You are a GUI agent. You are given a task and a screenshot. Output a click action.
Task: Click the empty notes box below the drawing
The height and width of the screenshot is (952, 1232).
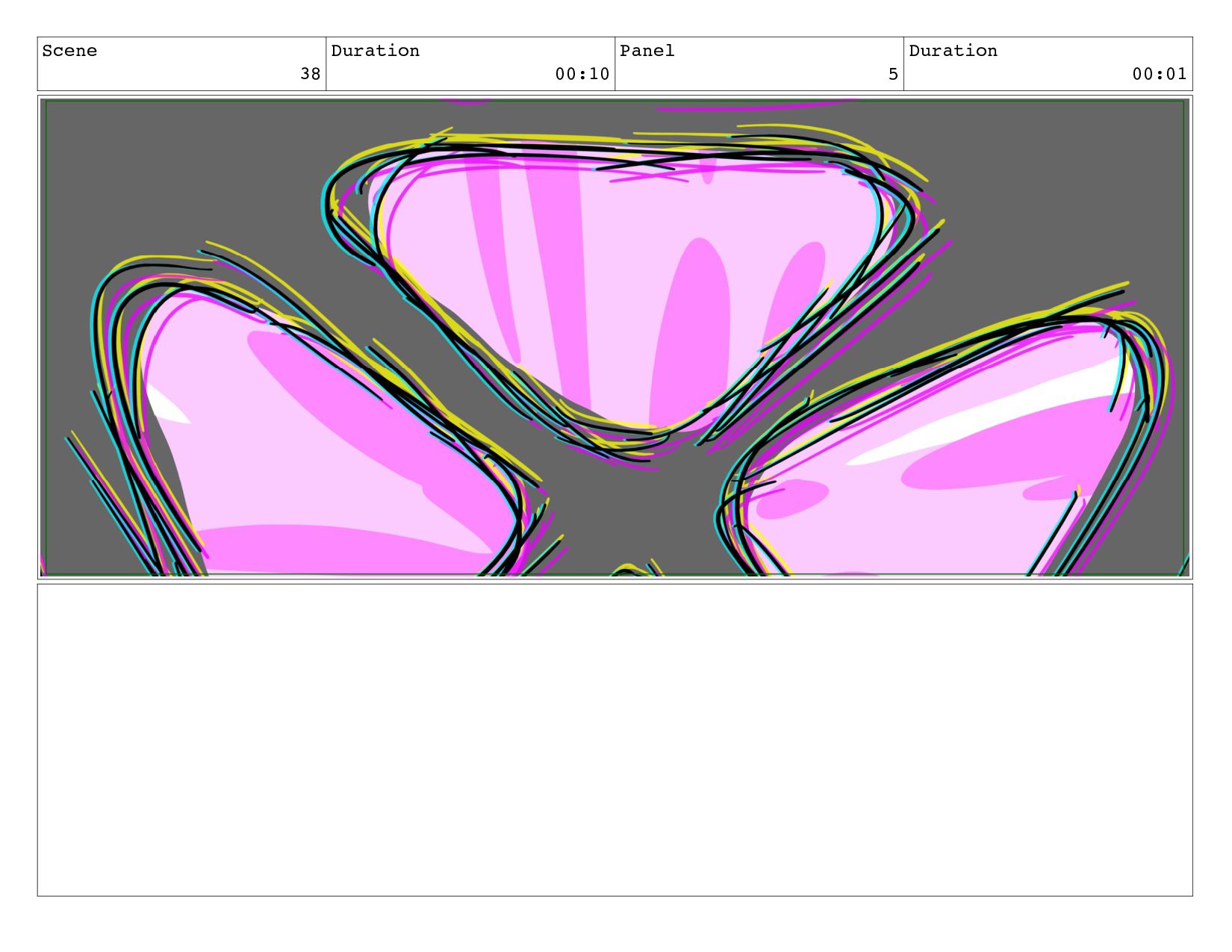pos(615,740)
